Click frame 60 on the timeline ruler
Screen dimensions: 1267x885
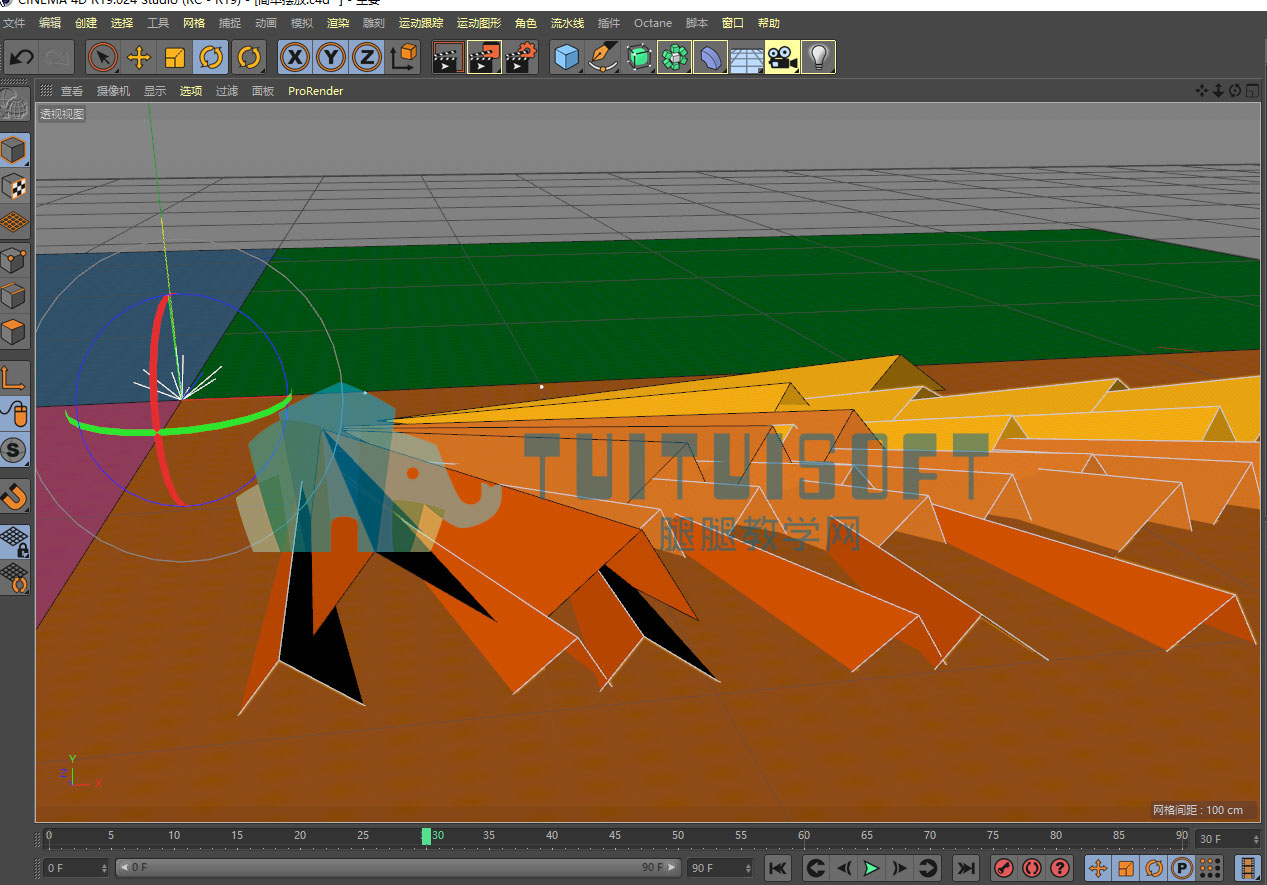pyautogui.click(x=804, y=836)
